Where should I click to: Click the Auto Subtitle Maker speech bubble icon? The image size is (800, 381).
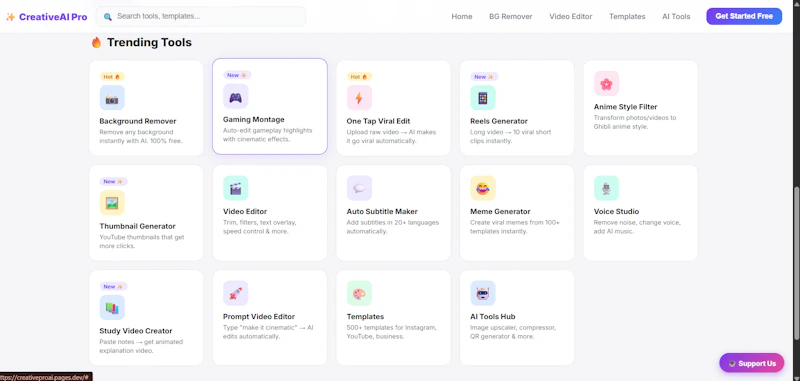click(x=359, y=188)
